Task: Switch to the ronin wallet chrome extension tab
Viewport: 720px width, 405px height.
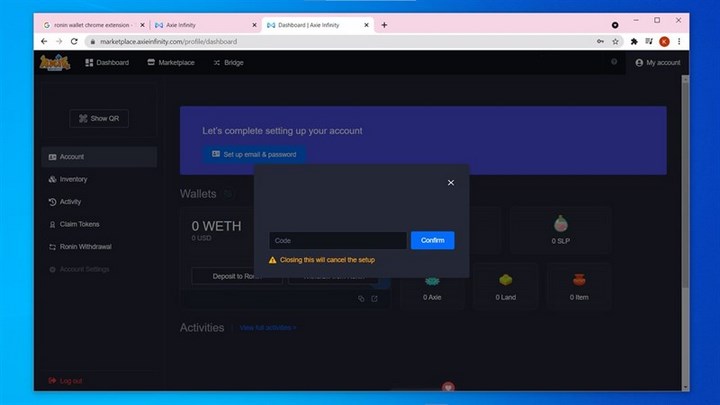Action: click(90, 25)
